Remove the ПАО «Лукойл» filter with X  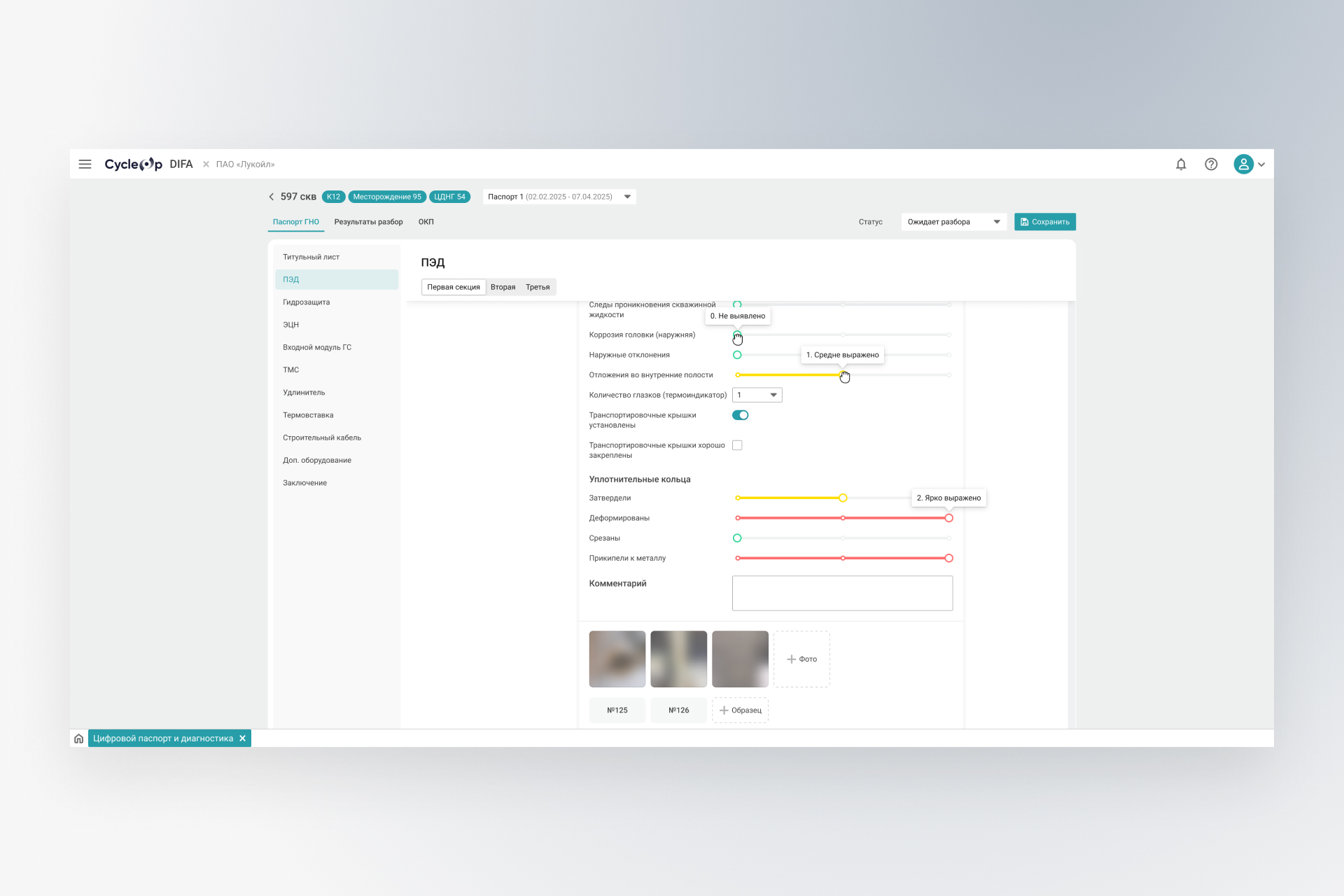pos(206,164)
